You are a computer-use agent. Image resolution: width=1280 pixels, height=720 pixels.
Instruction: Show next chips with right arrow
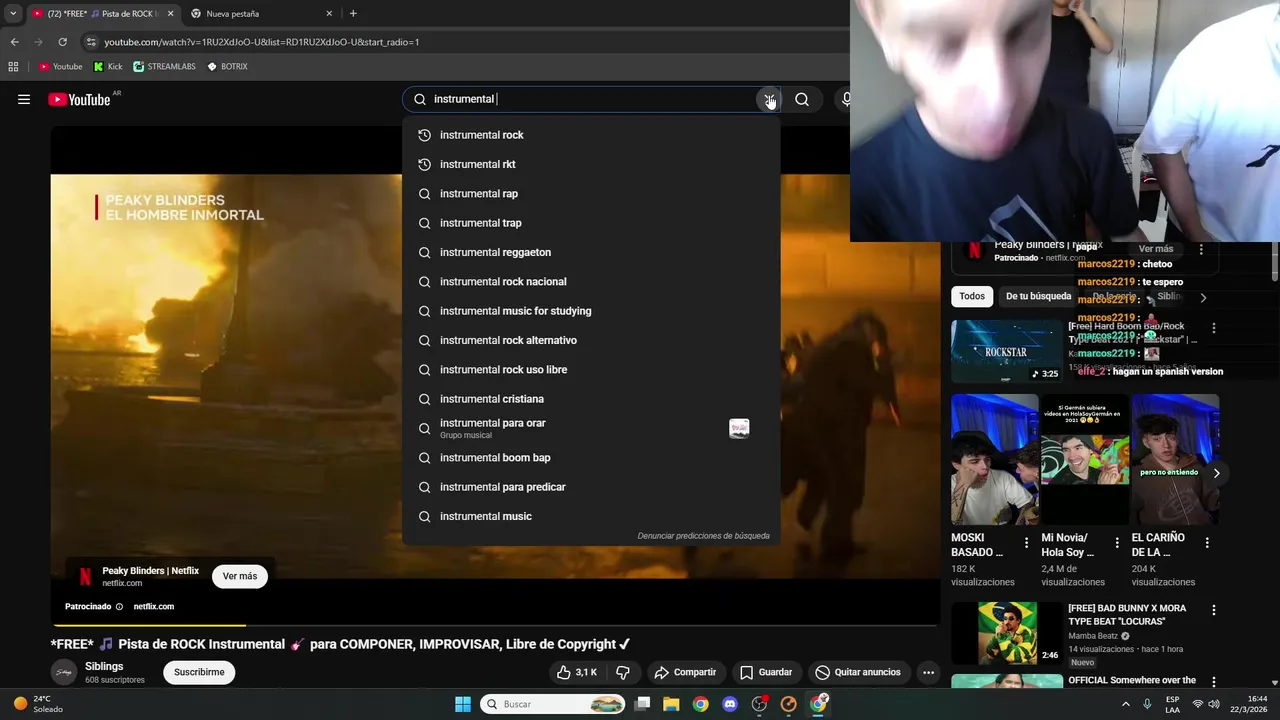pos(1203,297)
